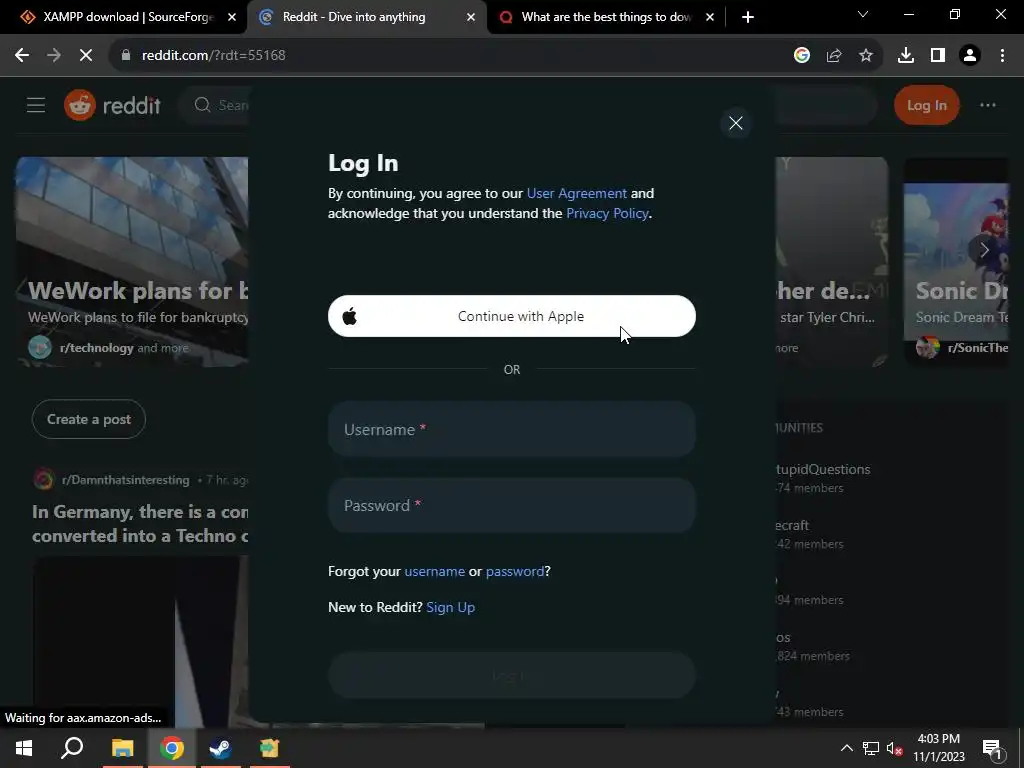This screenshot has height=768, width=1024.
Task: Open the Sonic Dream Team card
Action: tap(956, 261)
